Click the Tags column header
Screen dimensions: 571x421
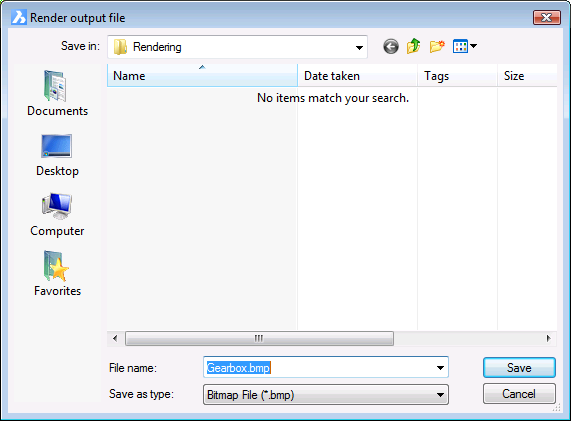pos(457,76)
